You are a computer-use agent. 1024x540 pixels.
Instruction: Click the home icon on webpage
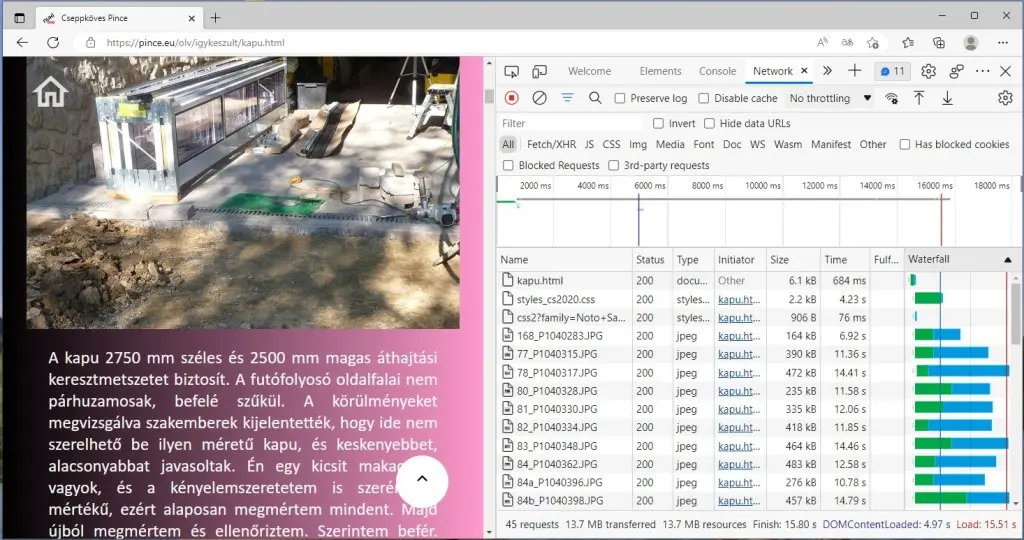pos(50,91)
